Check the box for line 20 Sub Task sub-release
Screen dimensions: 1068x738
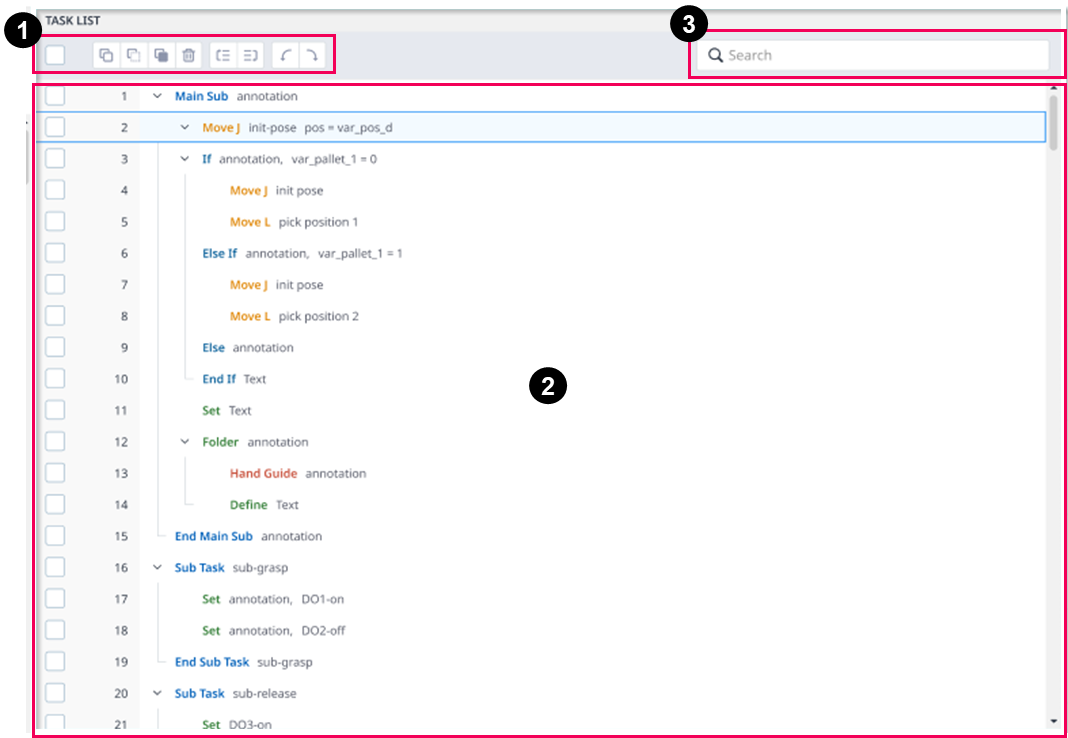point(54,693)
